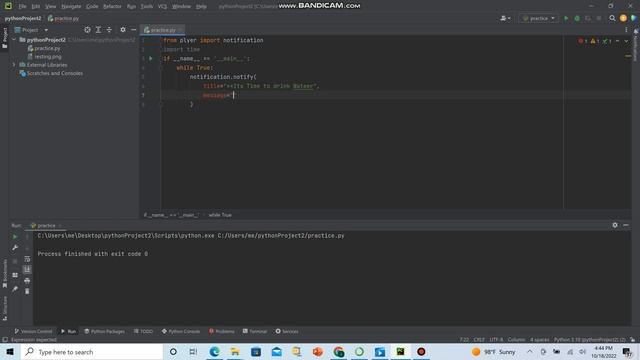Viewport: 640px width, 360px height.
Task: Open Terminal tool window
Action: (255, 331)
